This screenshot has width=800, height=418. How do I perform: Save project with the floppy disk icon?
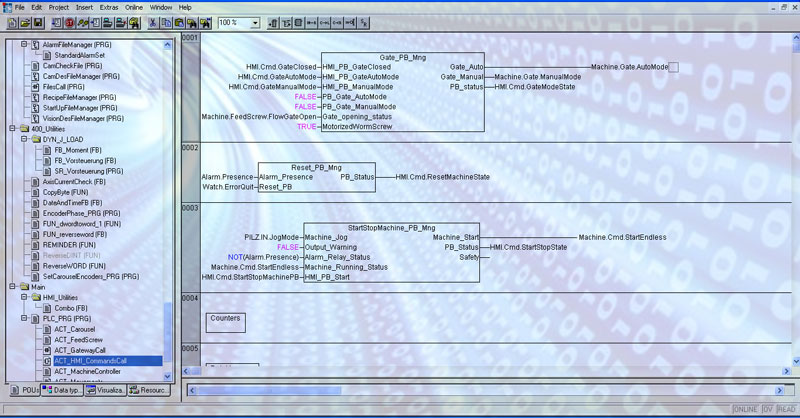[38, 23]
